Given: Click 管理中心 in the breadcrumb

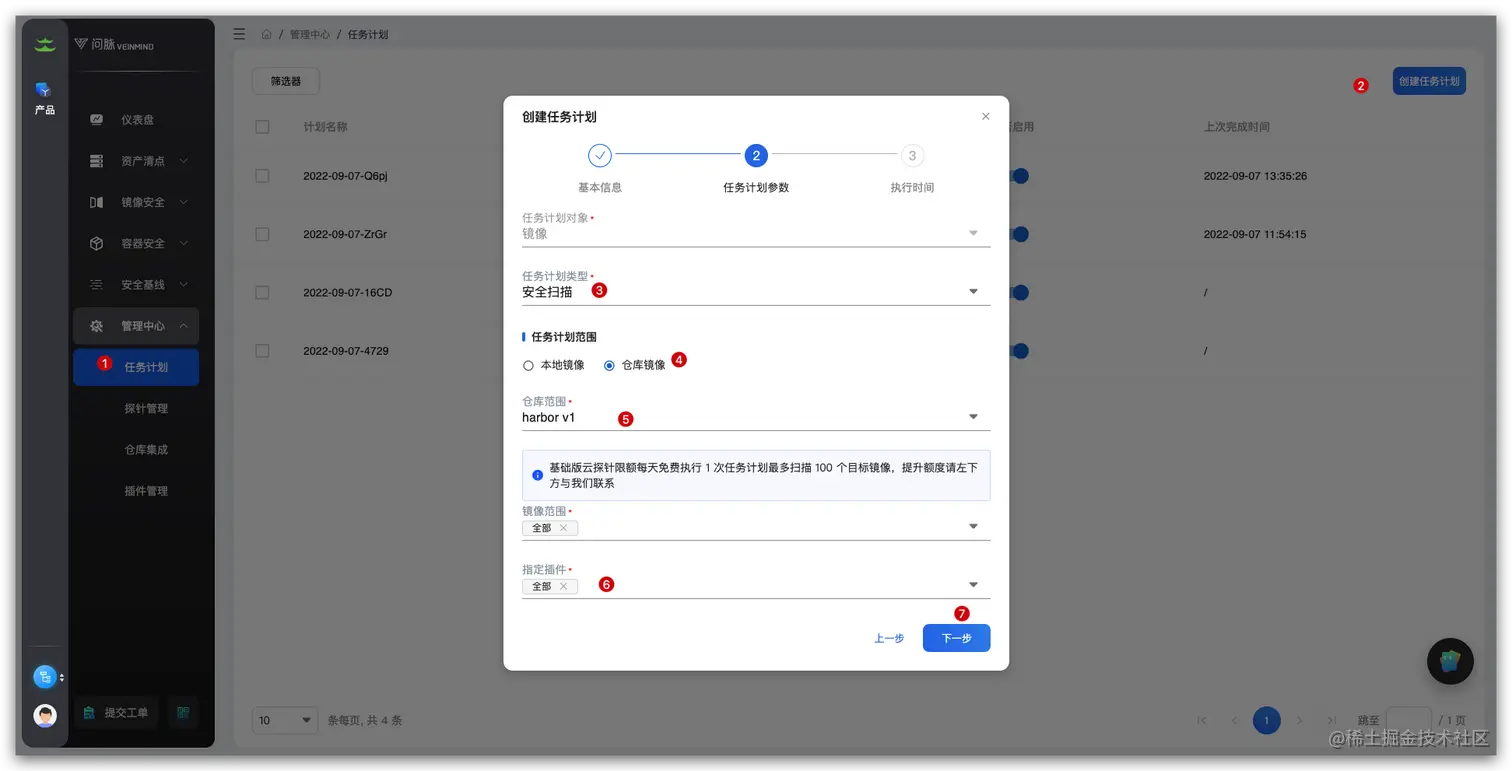Looking at the screenshot, I should (x=310, y=35).
